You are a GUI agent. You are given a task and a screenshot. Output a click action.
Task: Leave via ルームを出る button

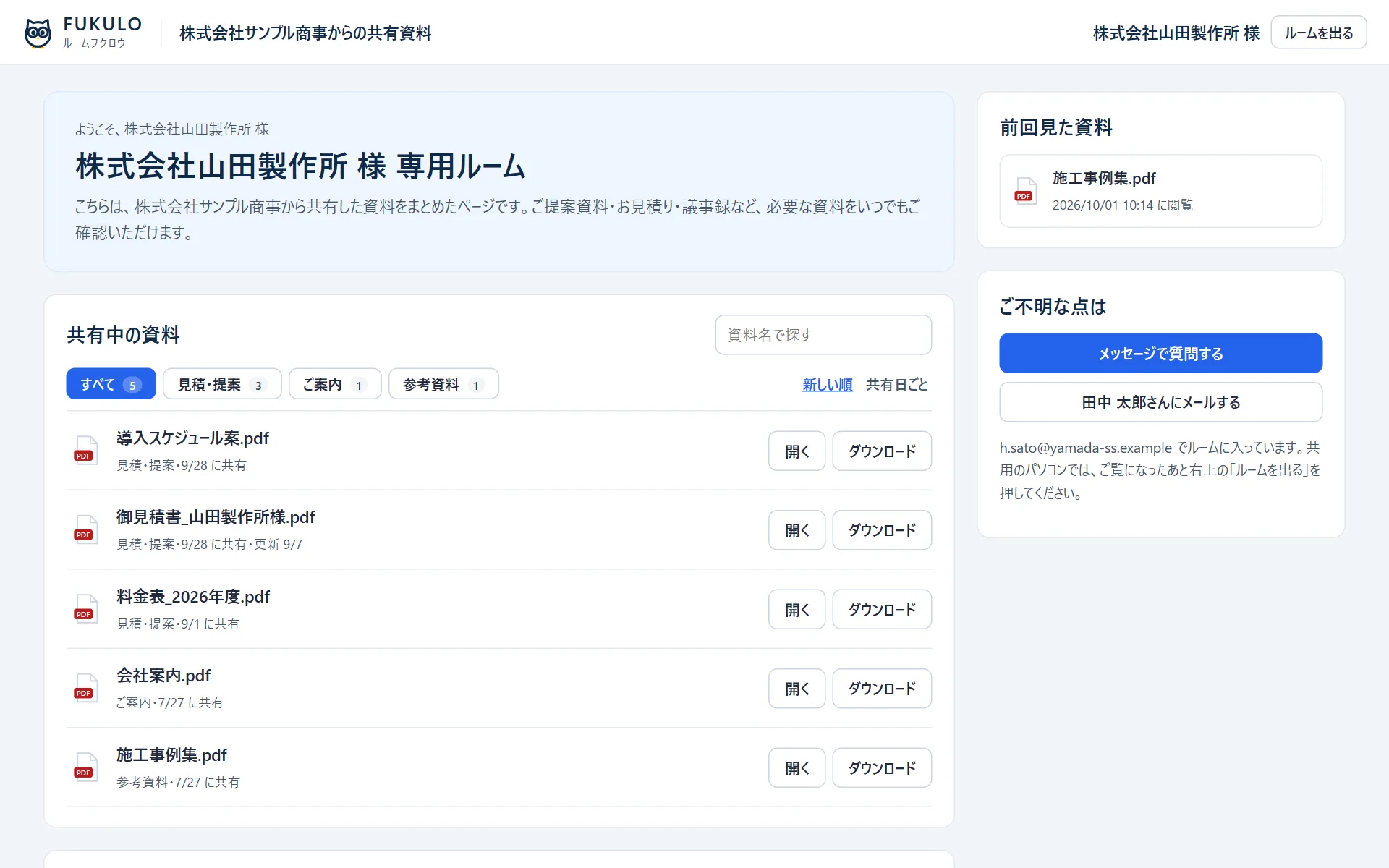tap(1318, 33)
